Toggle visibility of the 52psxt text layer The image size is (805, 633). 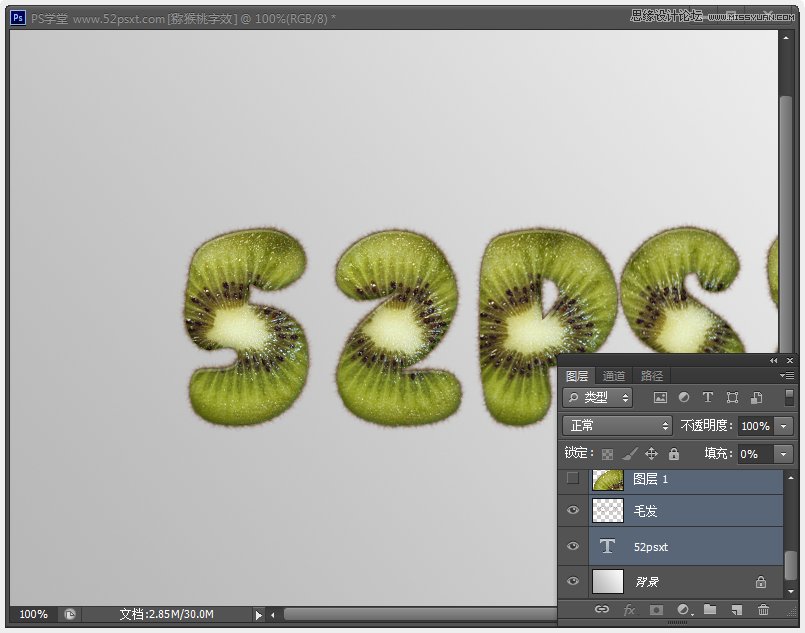[572, 546]
